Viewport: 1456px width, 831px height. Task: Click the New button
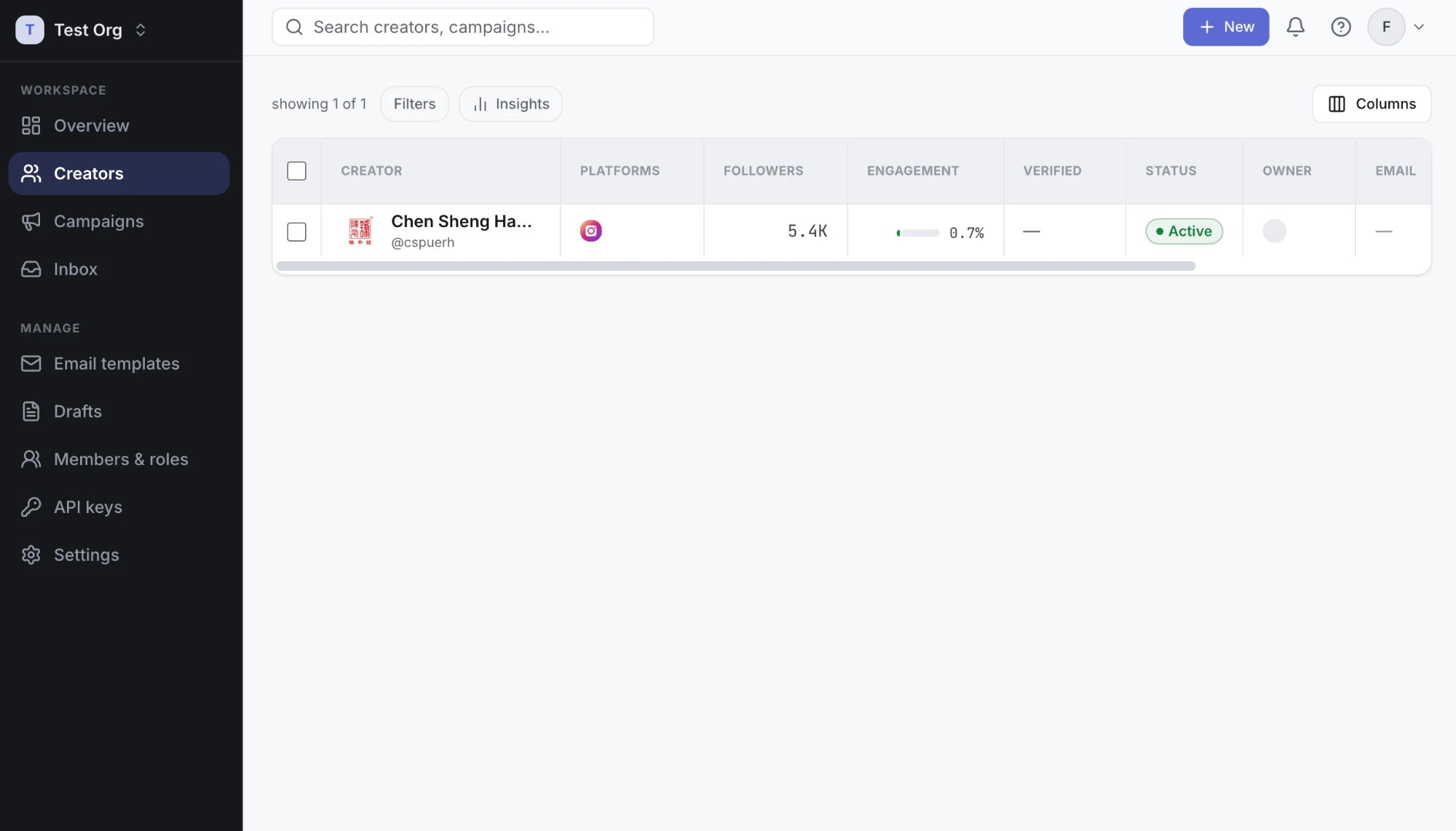pyautogui.click(x=1226, y=27)
